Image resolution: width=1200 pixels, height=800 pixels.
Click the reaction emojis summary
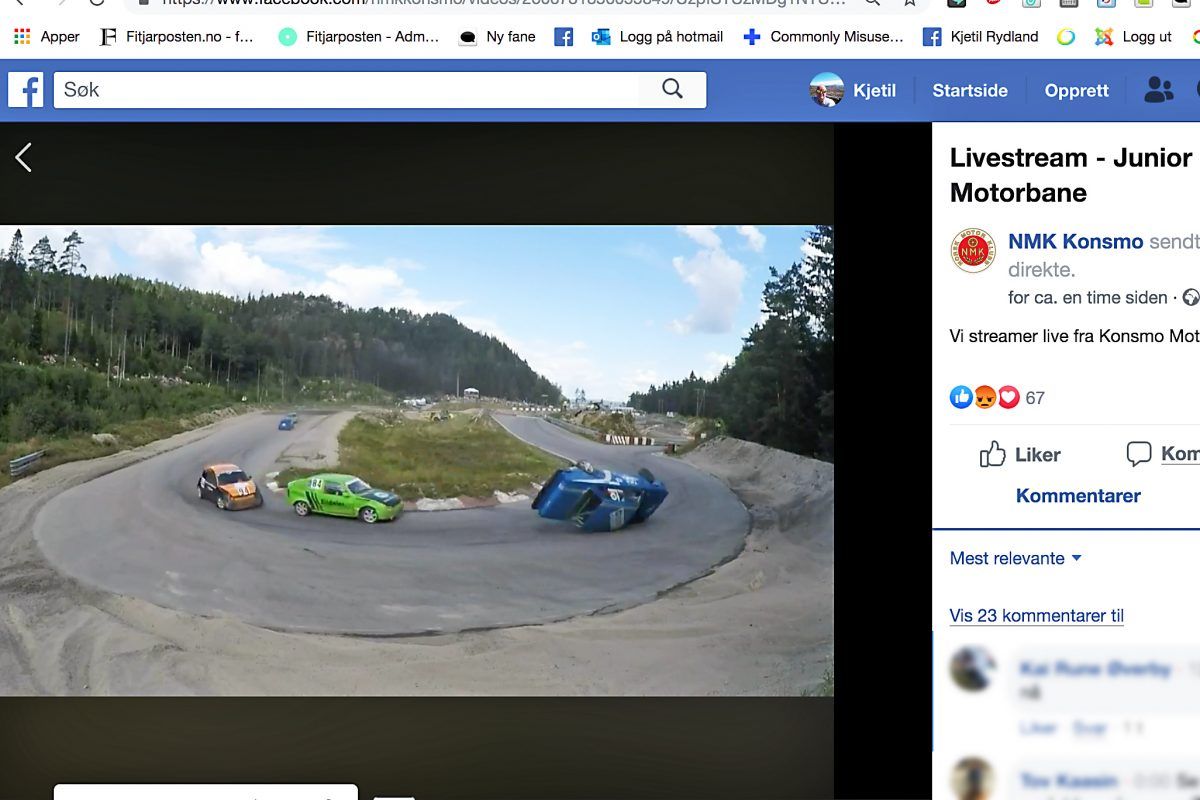coord(985,397)
